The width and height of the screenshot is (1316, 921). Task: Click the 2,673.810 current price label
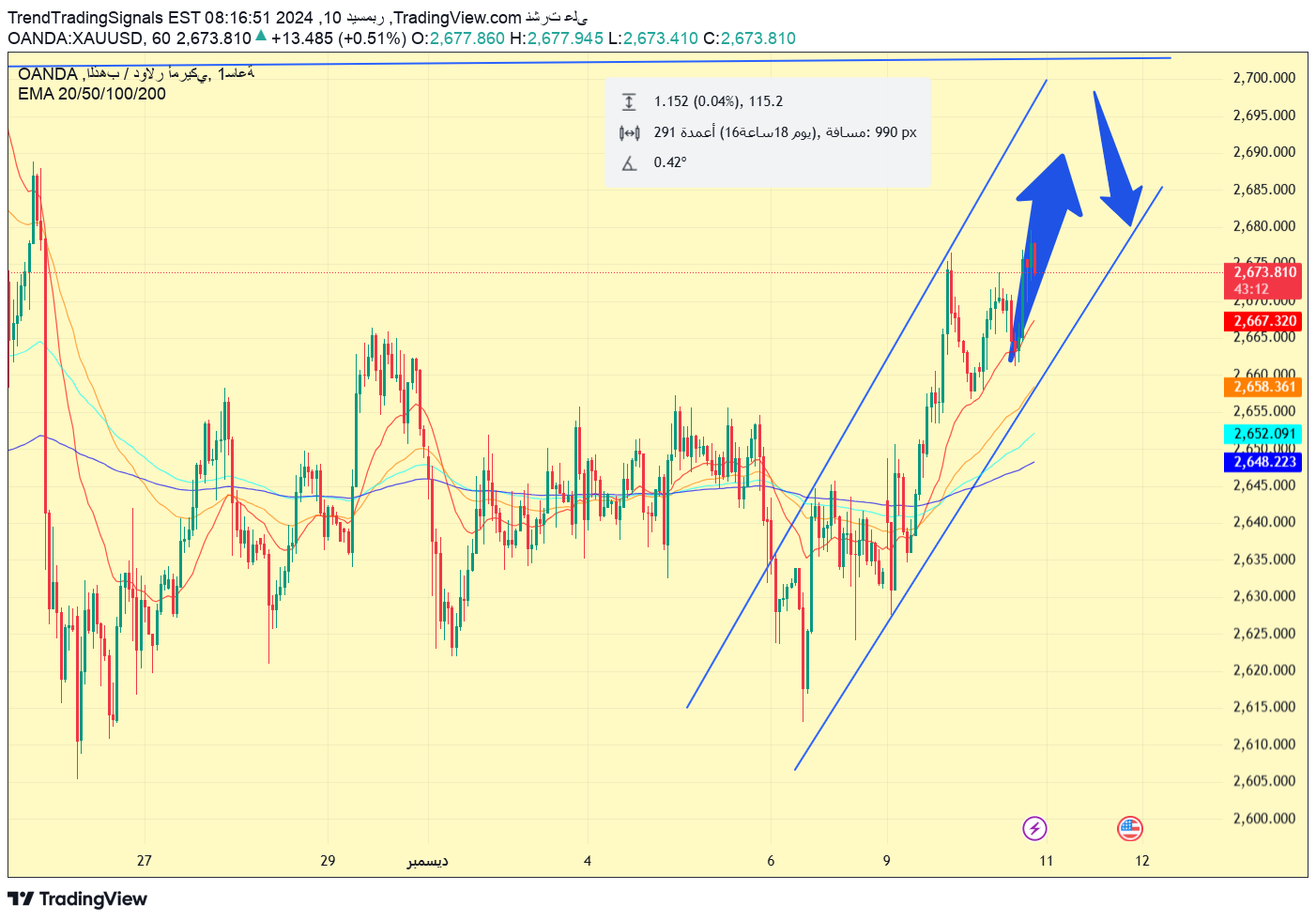pyautogui.click(x=1264, y=272)
